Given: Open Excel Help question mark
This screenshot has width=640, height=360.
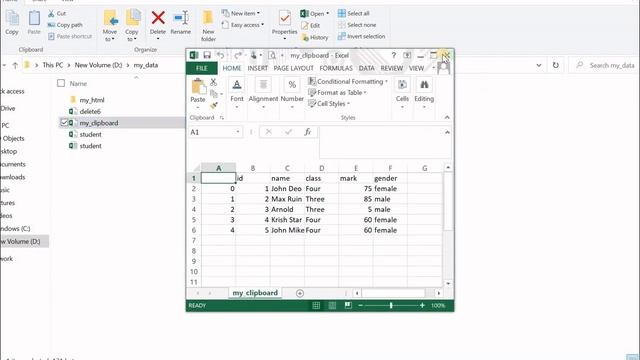Looking at the screenshot, I should (x=393, y=55).
